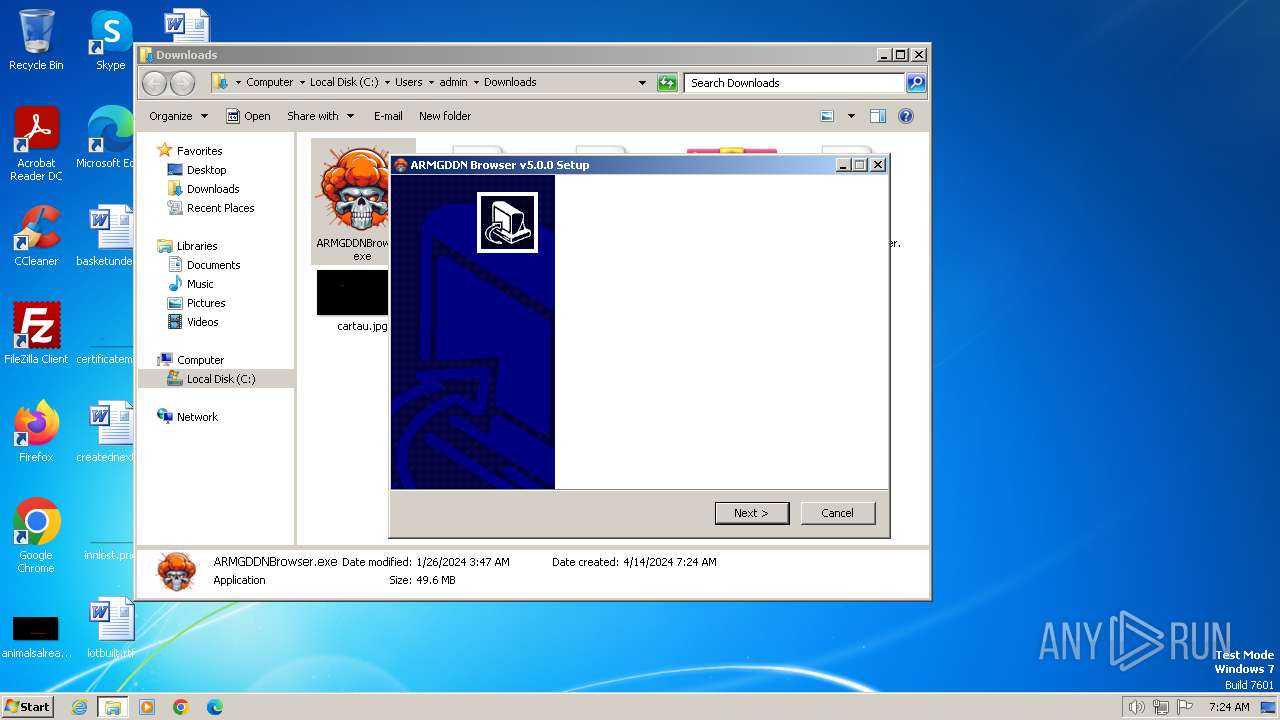Open the Start menu
The height and width of the screenshot is (720, 1280).
tap(27, 706)
